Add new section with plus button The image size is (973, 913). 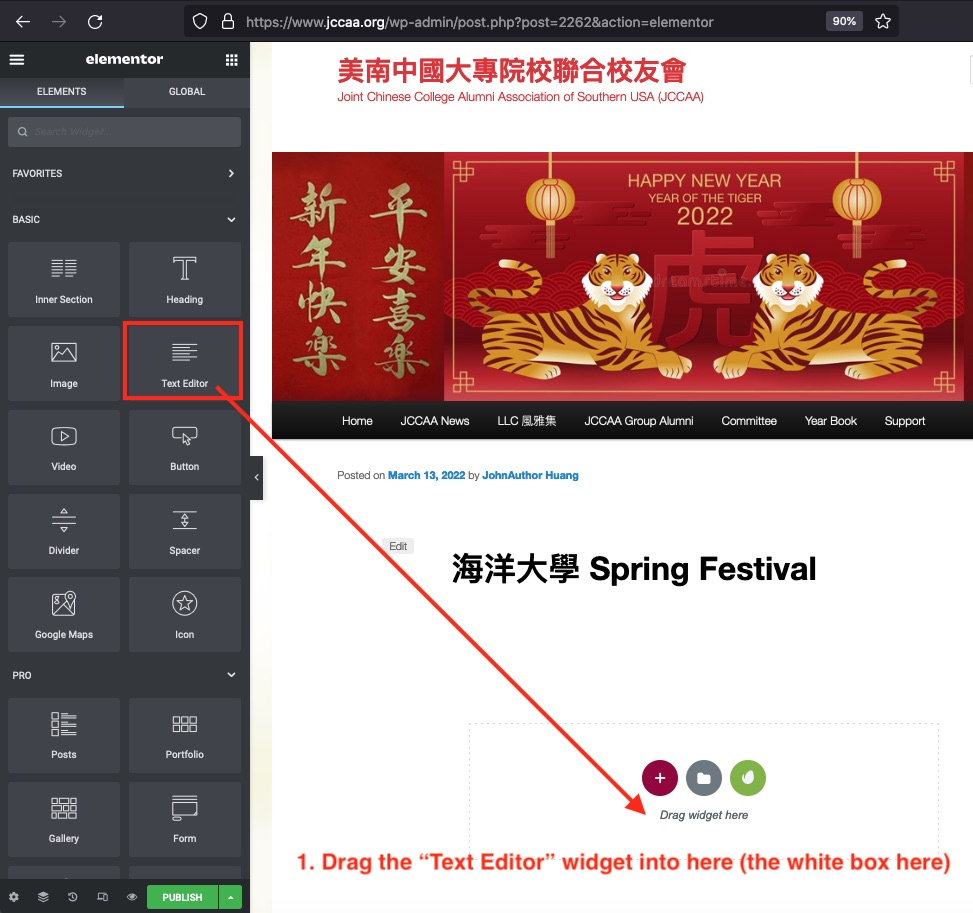[x=660, y=778]
